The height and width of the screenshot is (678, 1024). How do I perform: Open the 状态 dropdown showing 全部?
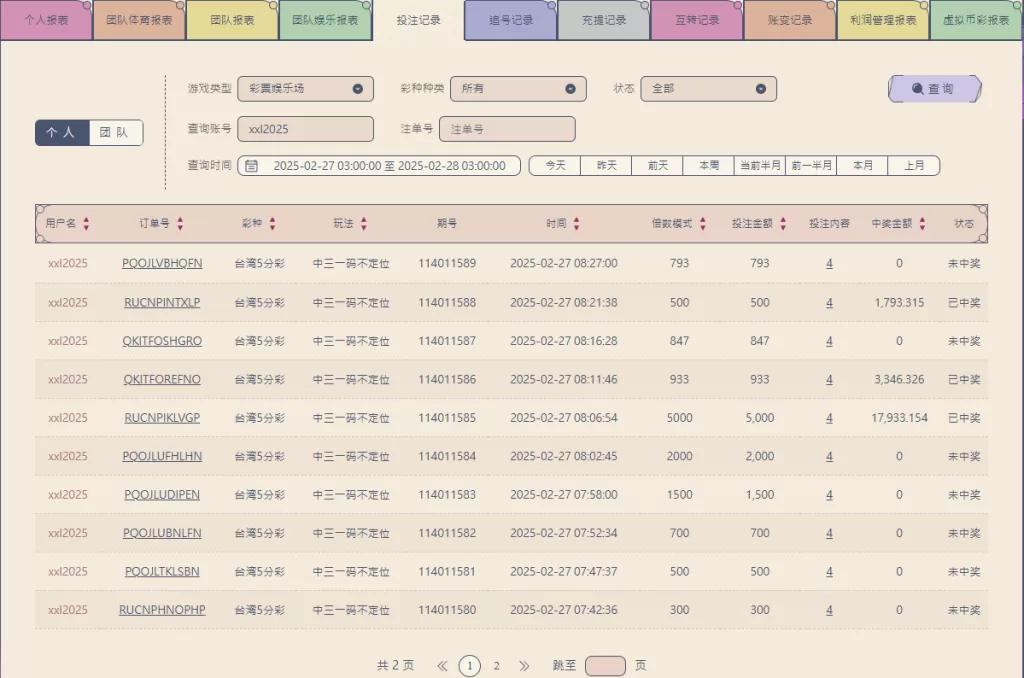(709, 89)
